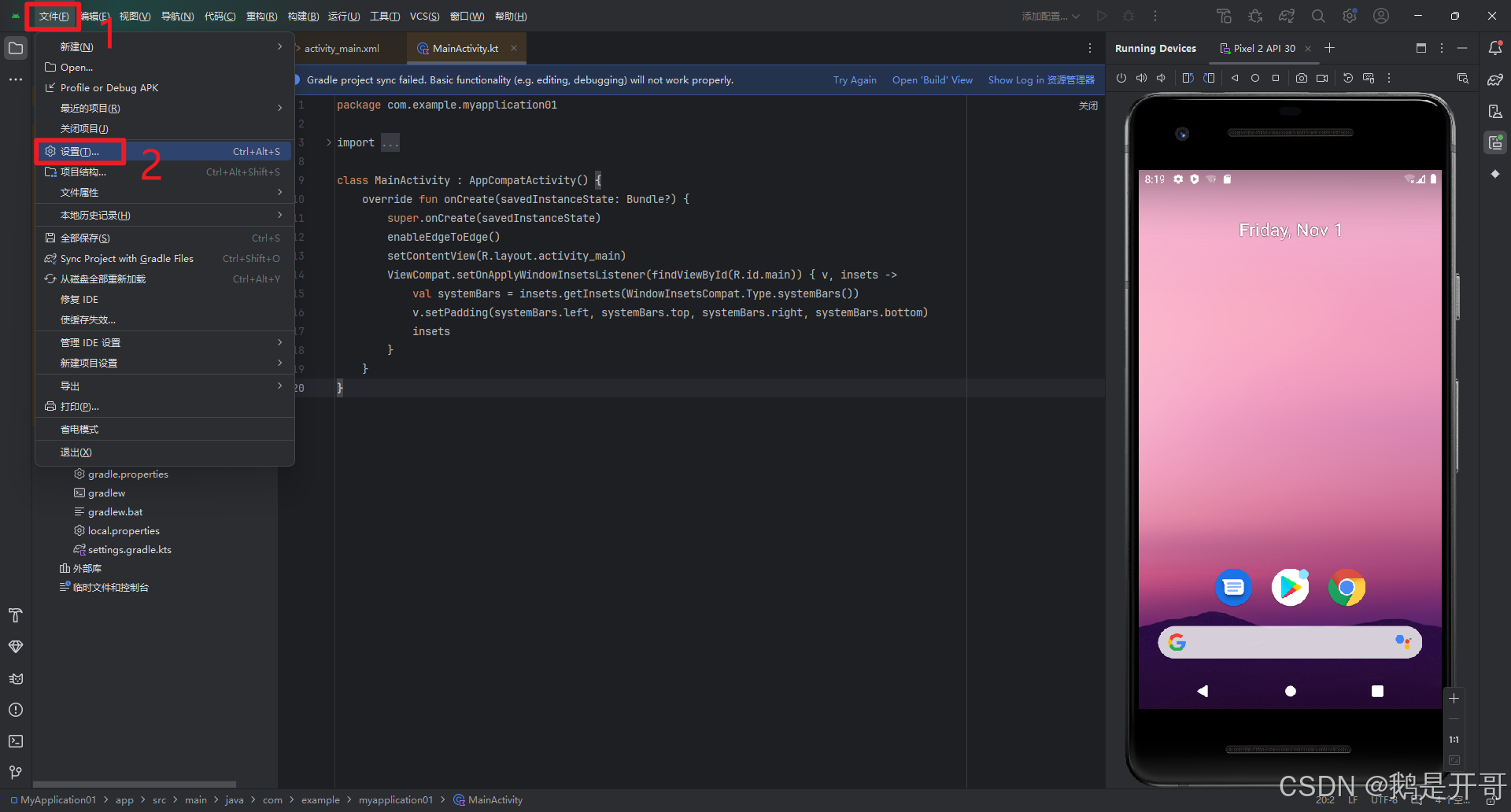Open emulator extended controls three-dot menu
This screenshot has width=1511, height=812.
pos(1389,78)
